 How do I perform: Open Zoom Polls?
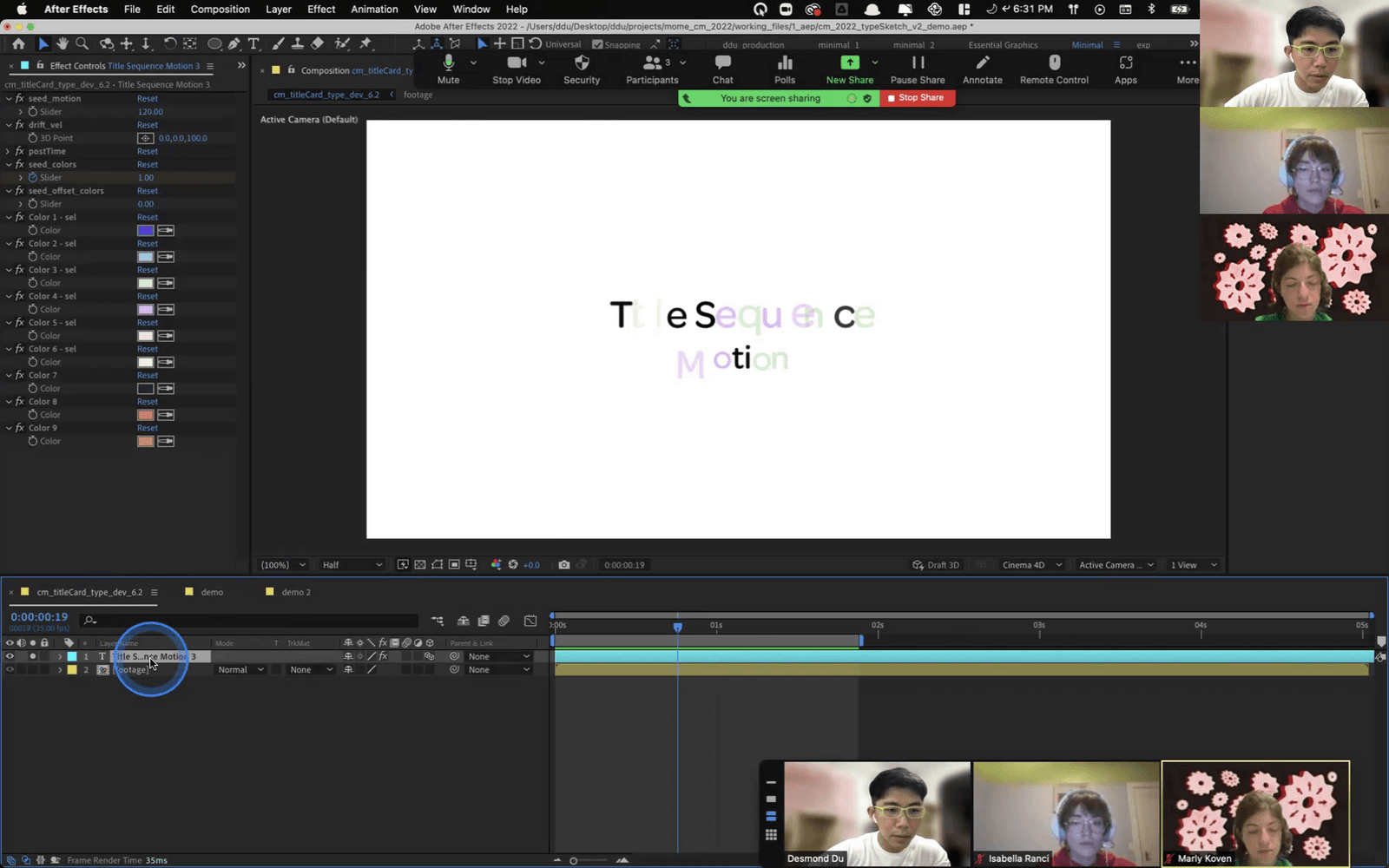coord(785,70)
